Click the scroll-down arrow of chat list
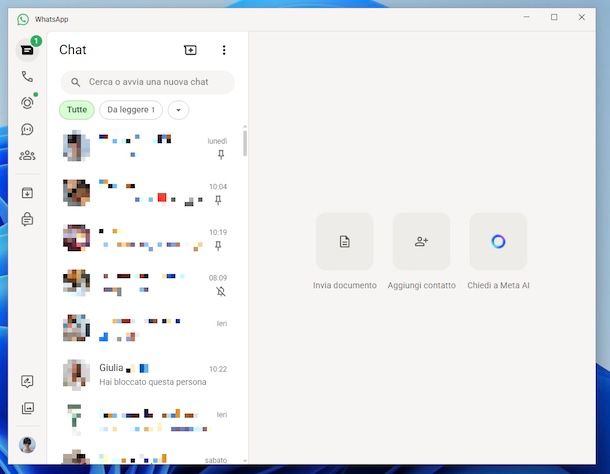Screen dimensions: 610x474 tap(245, 460)
